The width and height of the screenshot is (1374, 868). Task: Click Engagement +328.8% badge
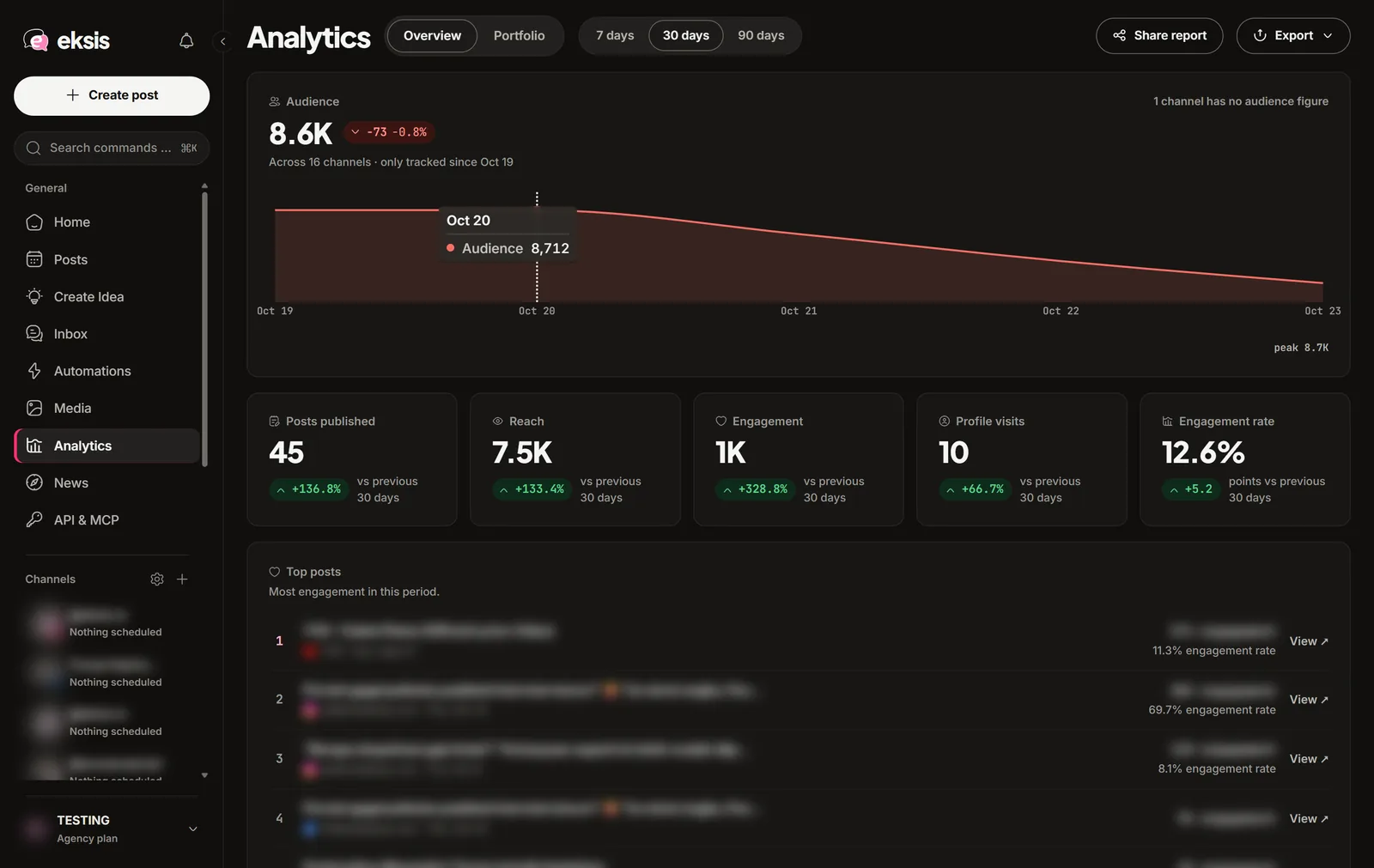tap(756, 489)
